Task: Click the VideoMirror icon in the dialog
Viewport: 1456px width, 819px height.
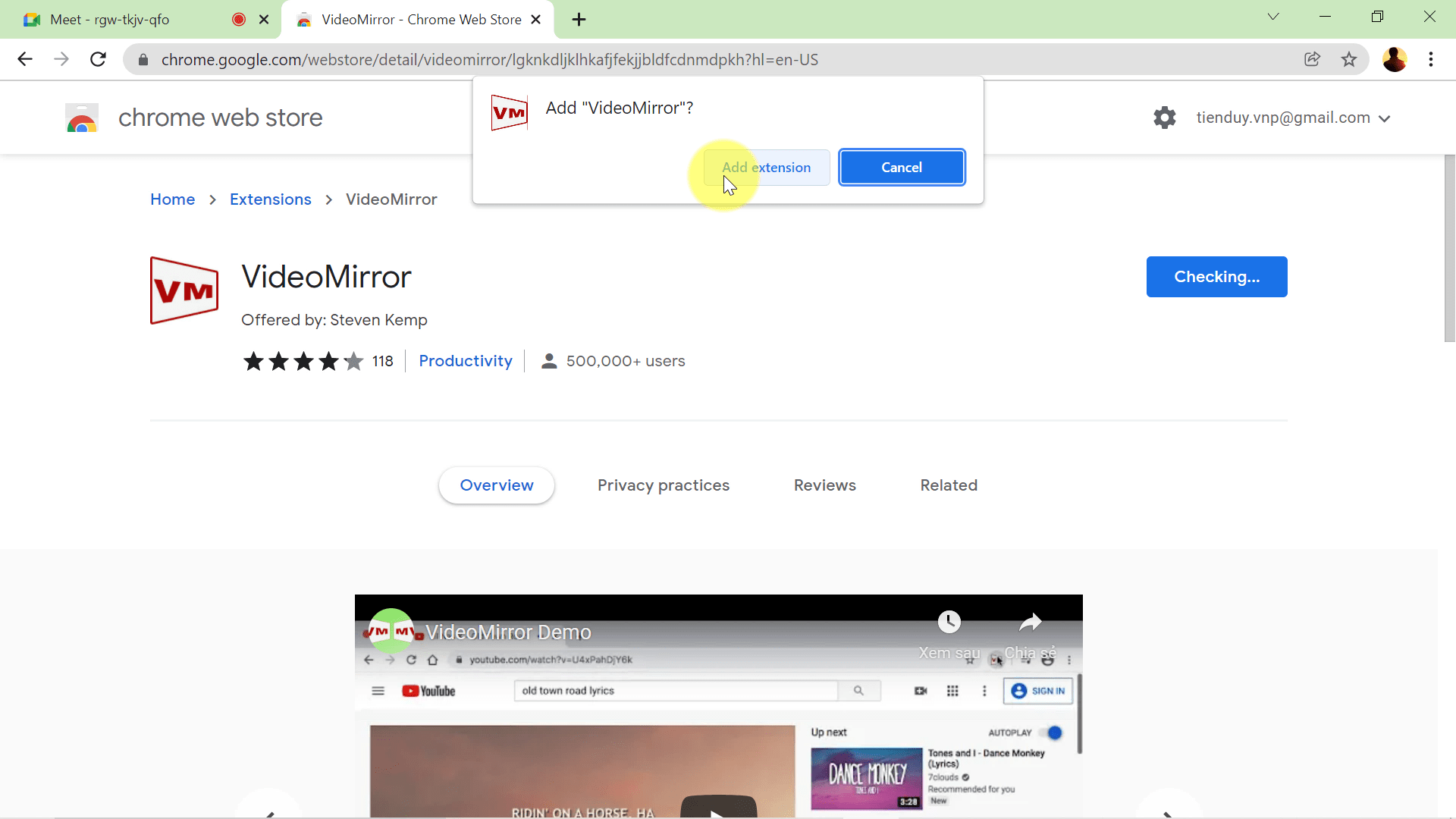Action: coord(510,113)
